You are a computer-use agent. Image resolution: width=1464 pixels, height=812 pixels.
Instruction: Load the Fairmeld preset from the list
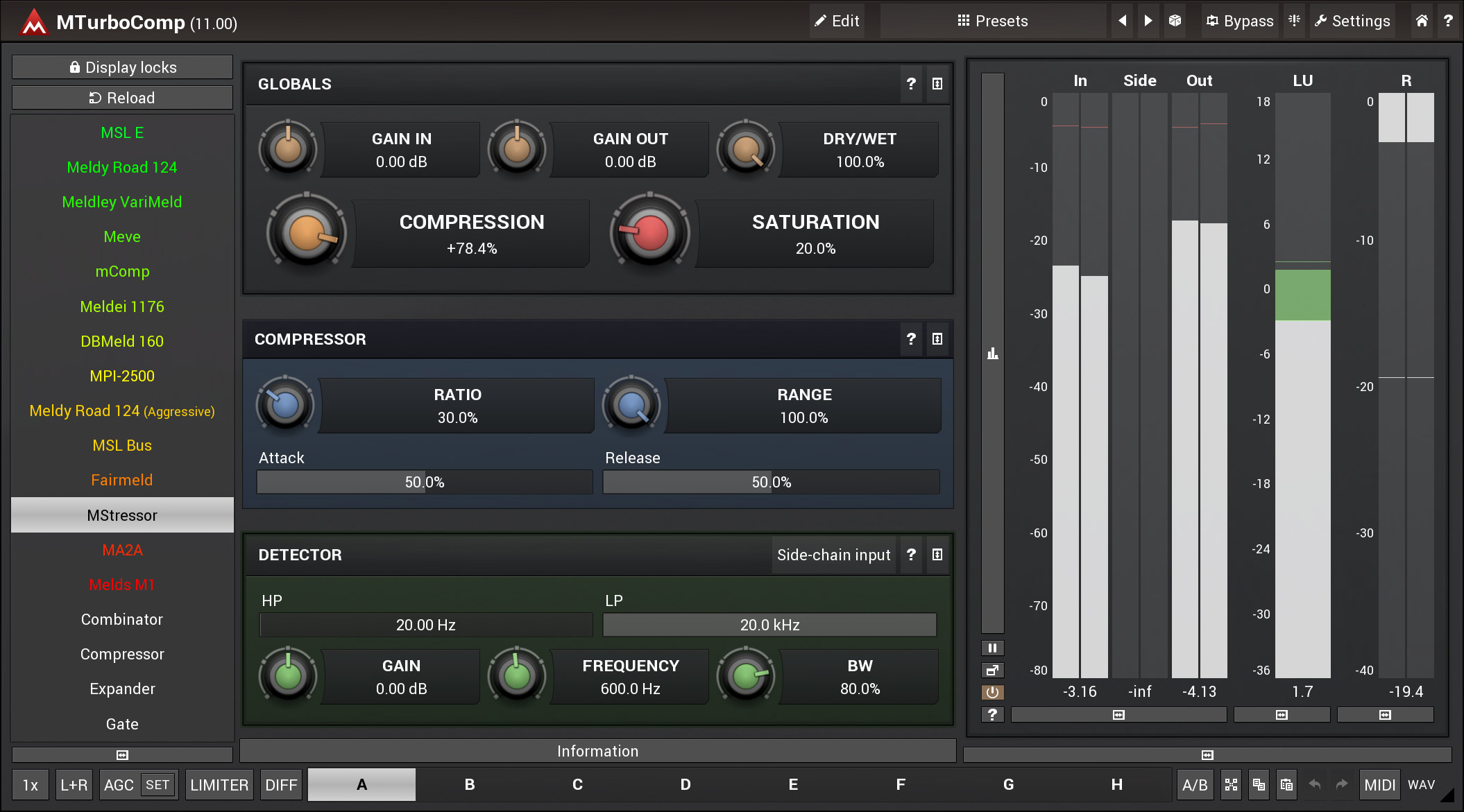click(x=122, y=480)
